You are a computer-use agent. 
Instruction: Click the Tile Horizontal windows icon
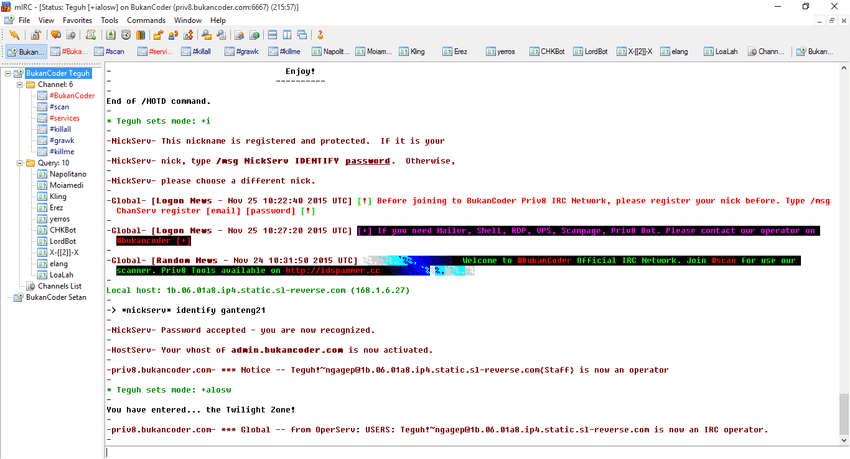272,34
